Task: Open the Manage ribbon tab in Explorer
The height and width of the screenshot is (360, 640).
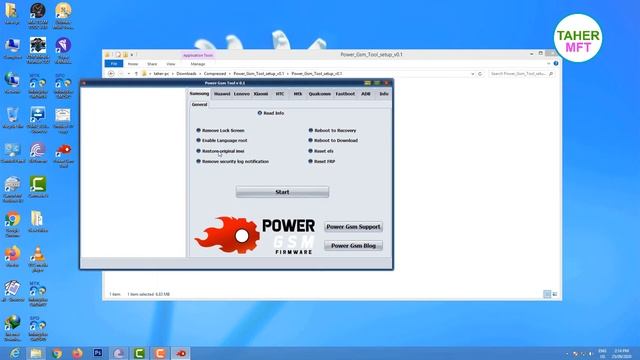Action: 198,64
